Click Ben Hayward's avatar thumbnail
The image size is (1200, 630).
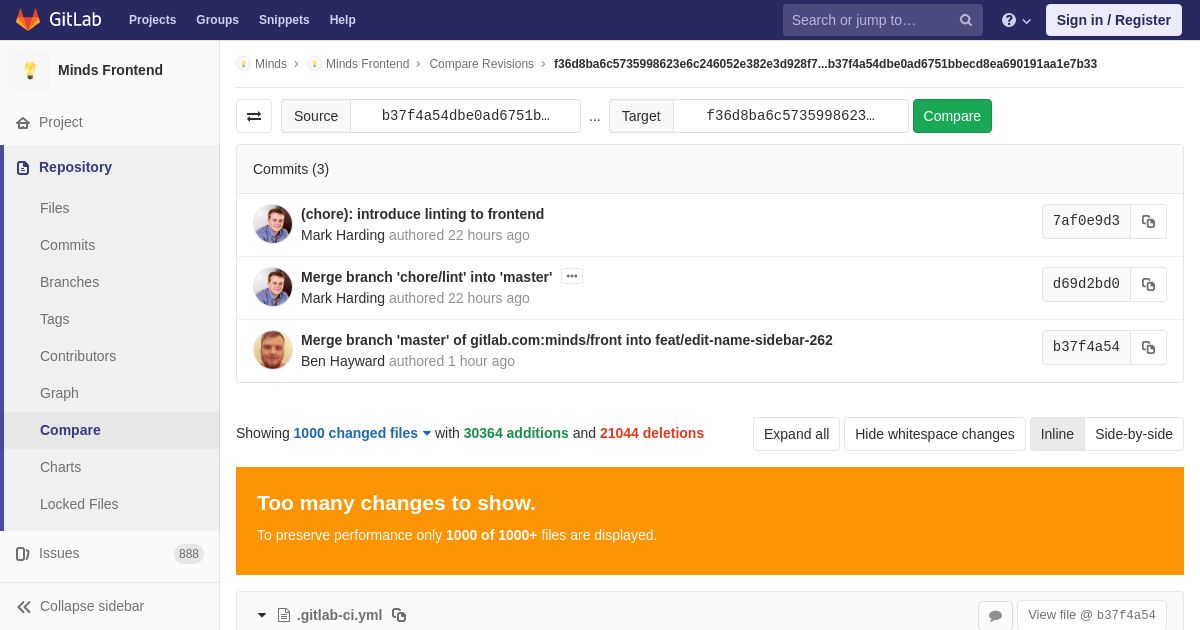pyautogui.click(x=273, y=350)
